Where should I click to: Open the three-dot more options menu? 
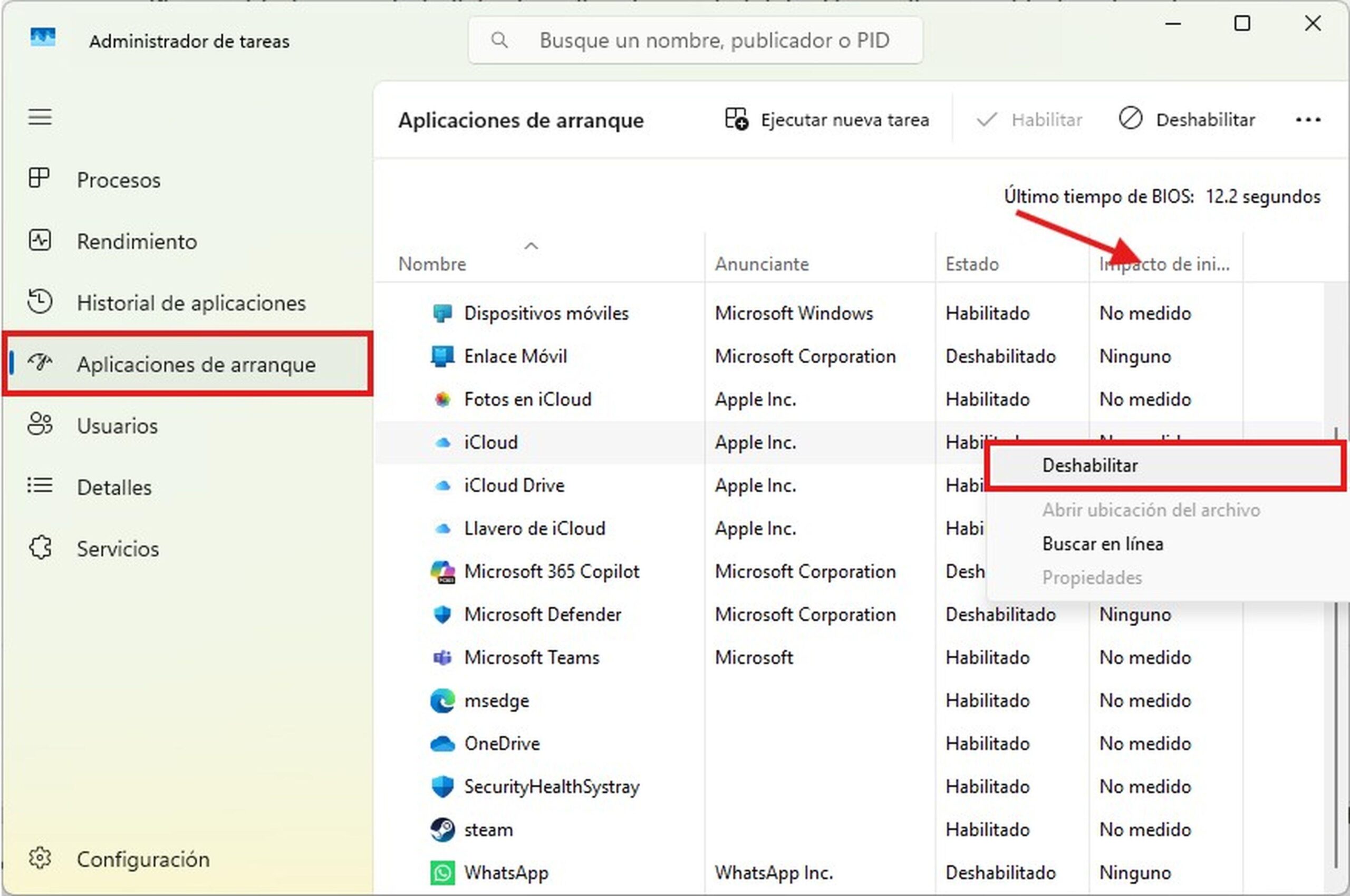(x=1308, y=120)
